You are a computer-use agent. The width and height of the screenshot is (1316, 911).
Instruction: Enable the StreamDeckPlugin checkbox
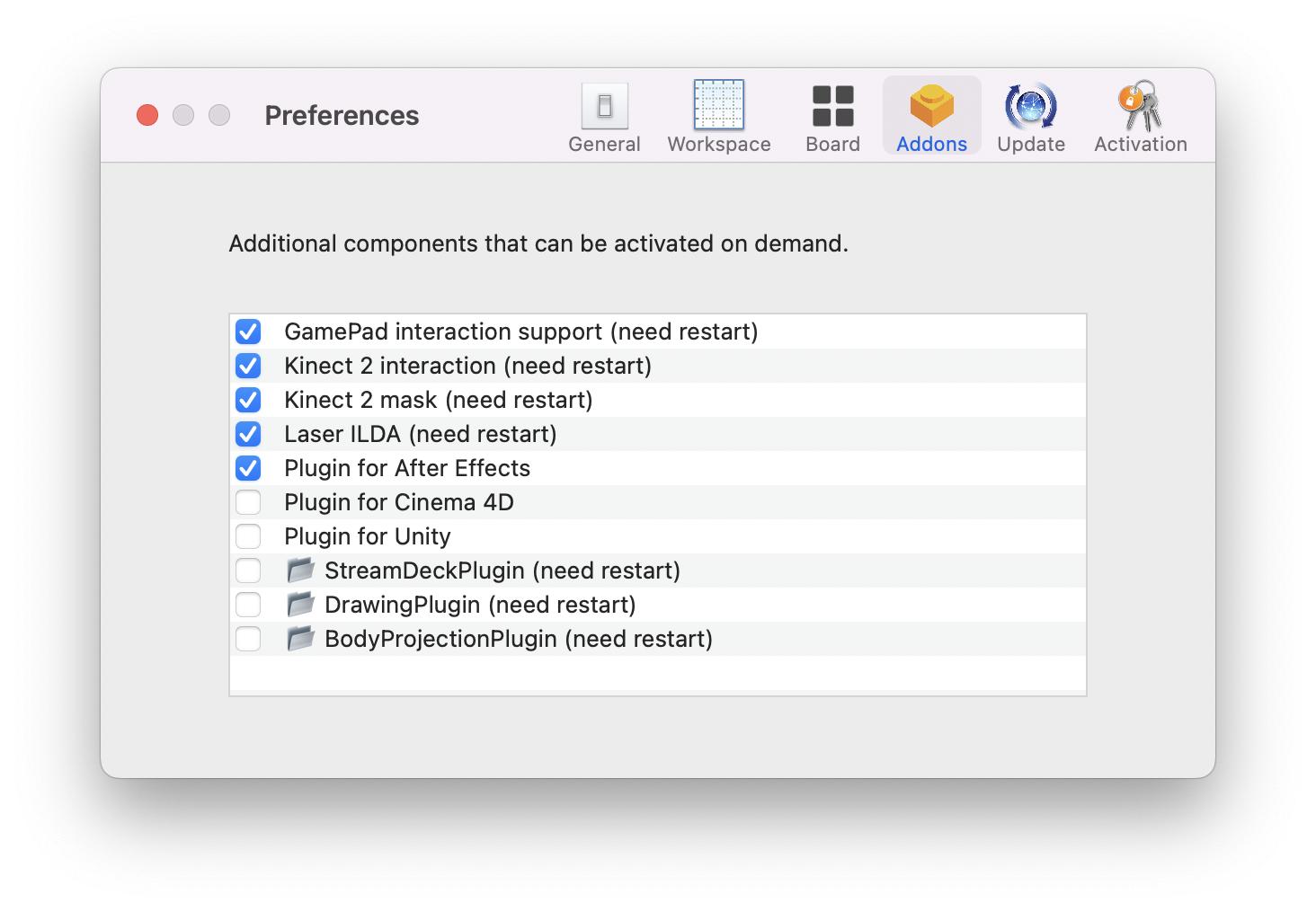(x=248, y=570)
